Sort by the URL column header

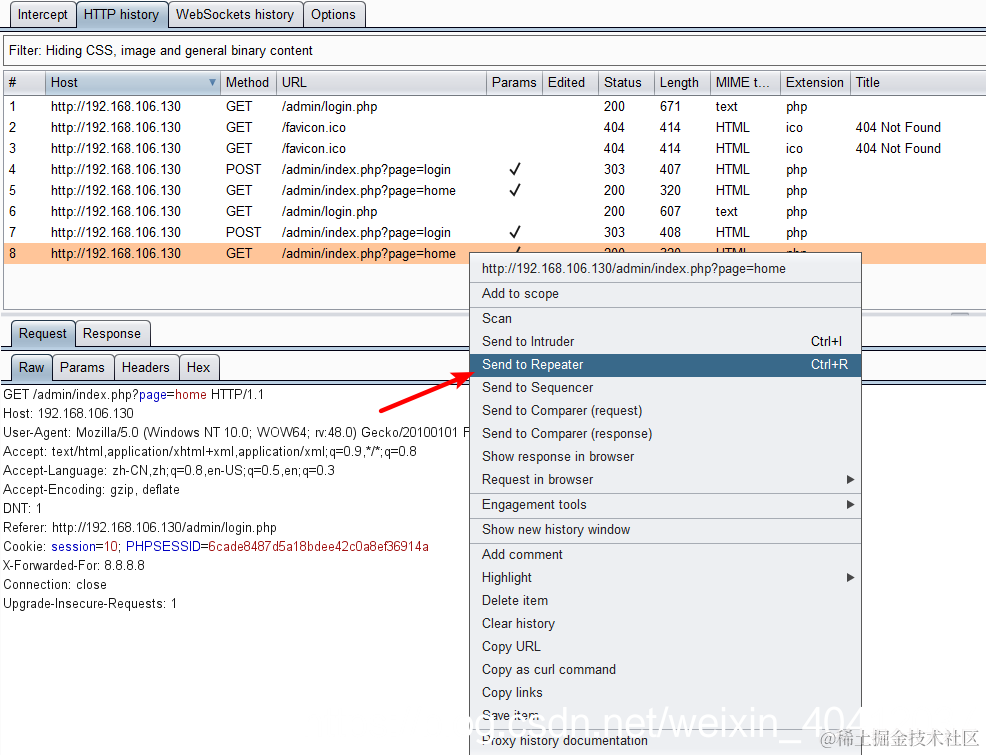click(381, 82)
